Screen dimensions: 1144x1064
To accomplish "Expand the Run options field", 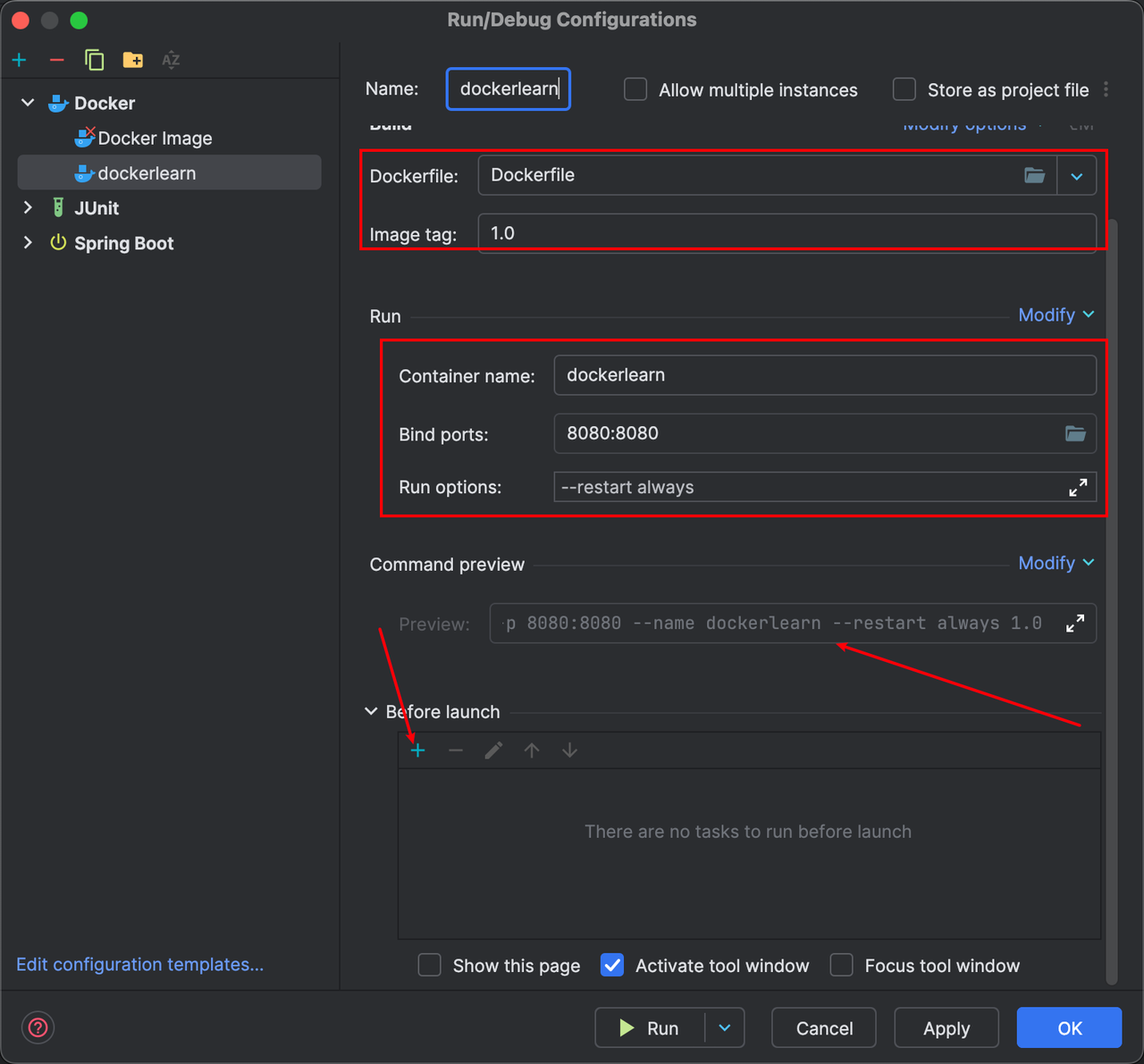I will click(1078, 487).
